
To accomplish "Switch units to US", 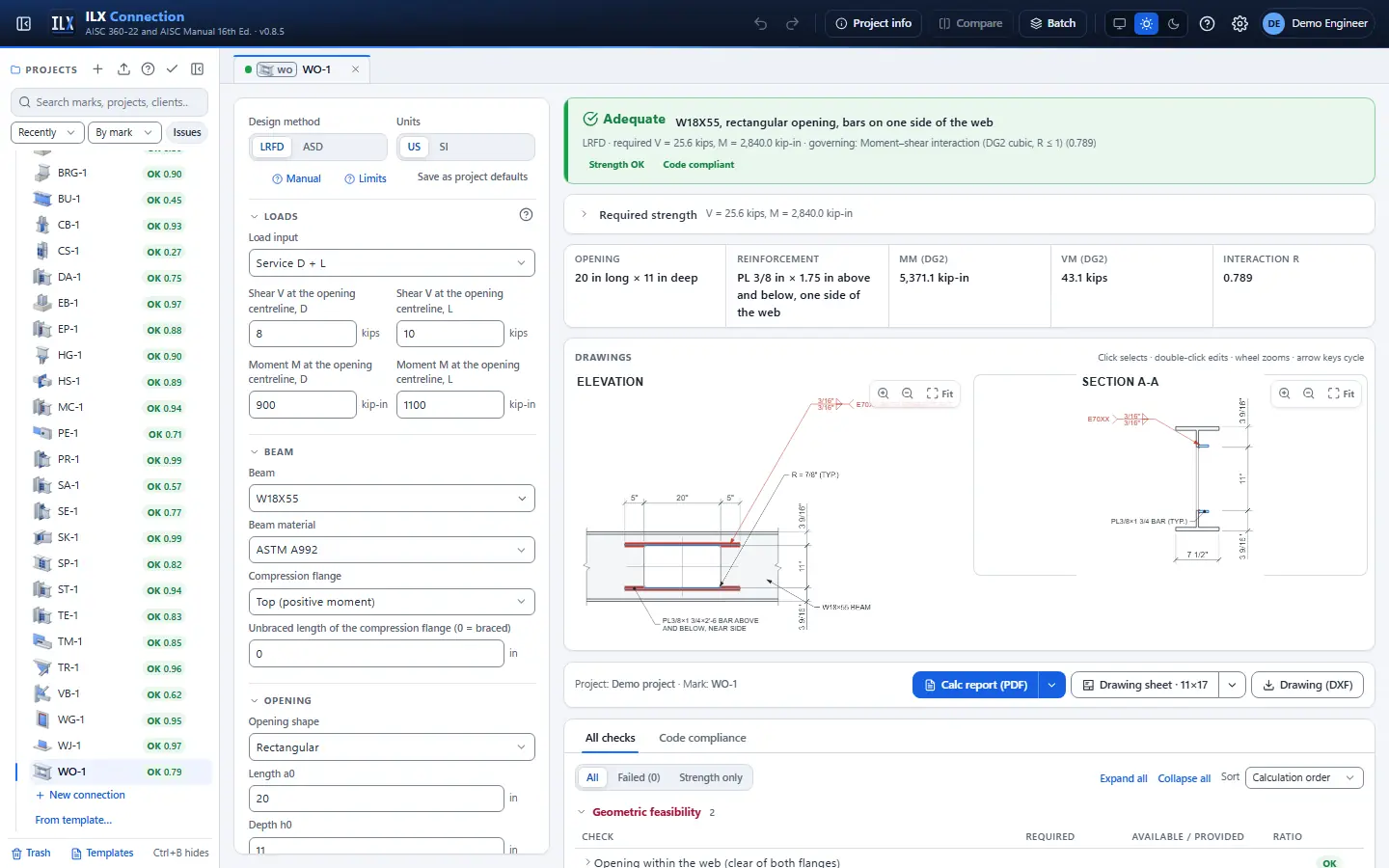I will click(x=414, y=147).
